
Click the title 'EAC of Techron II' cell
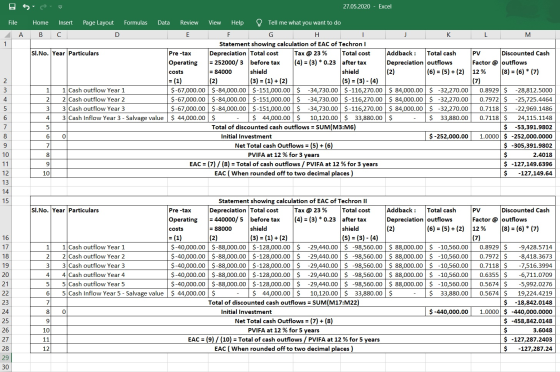[x=292, y=201]
